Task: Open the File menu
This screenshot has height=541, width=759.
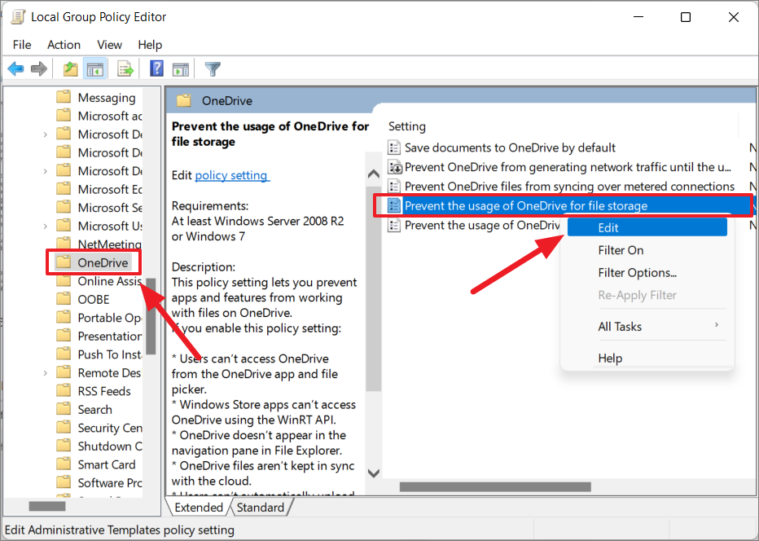Action: point(22,45)
